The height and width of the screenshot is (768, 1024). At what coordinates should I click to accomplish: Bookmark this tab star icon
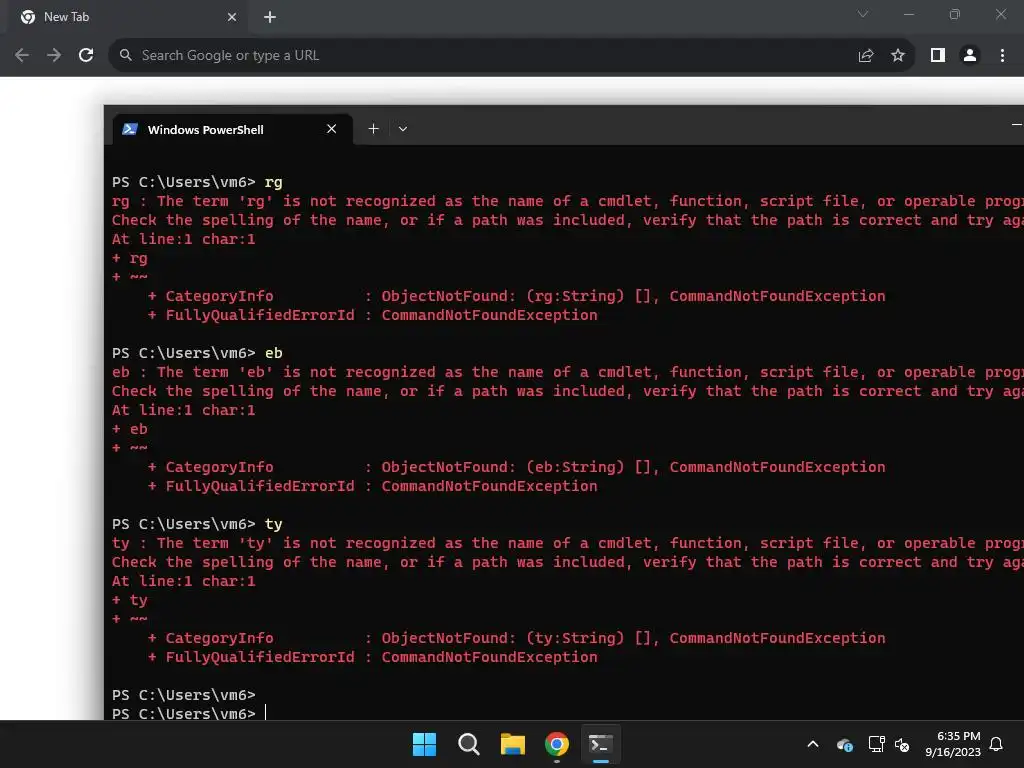coord(898,56)
